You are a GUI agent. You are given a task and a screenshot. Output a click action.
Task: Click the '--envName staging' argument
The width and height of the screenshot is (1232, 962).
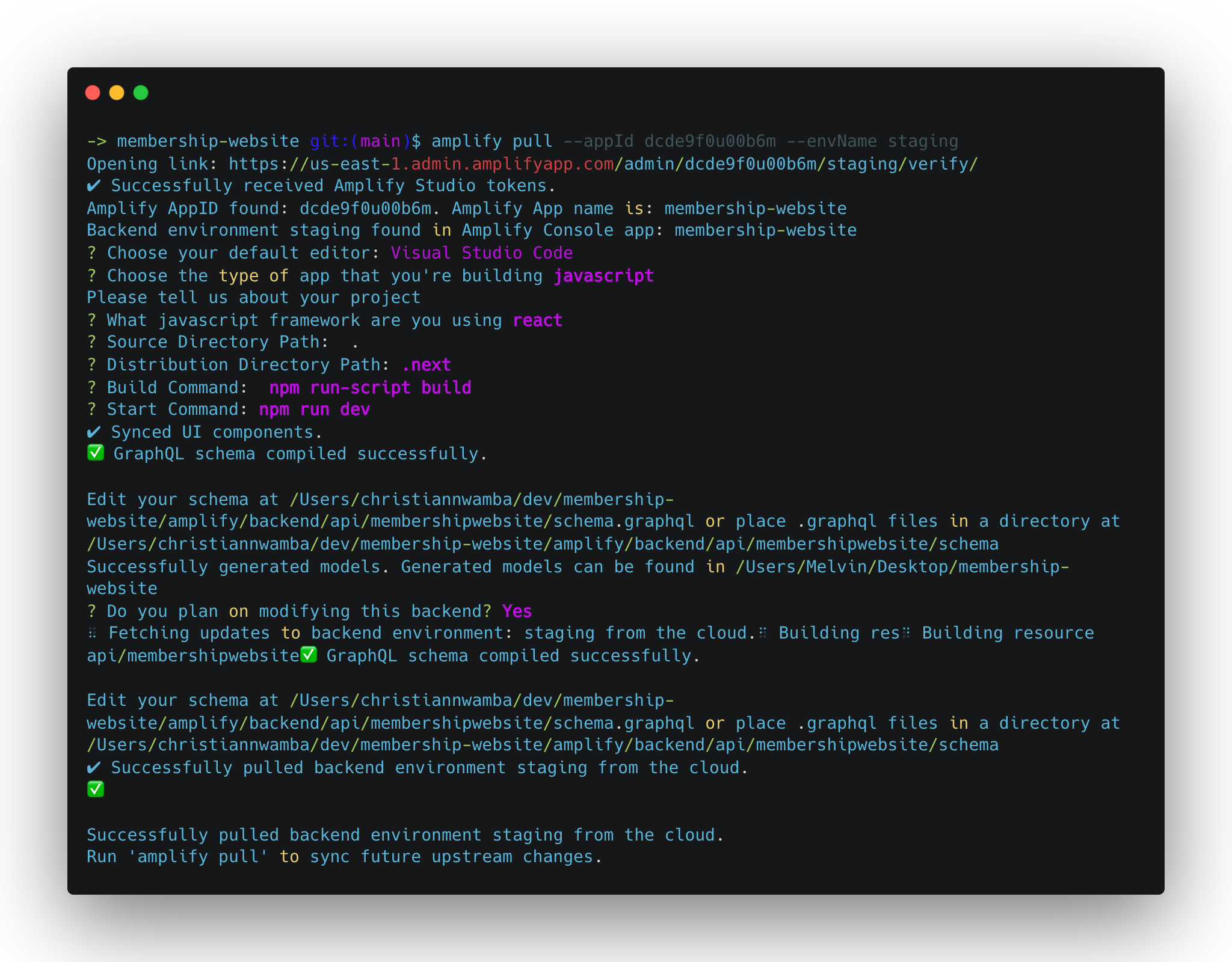(x=872, y=141)
